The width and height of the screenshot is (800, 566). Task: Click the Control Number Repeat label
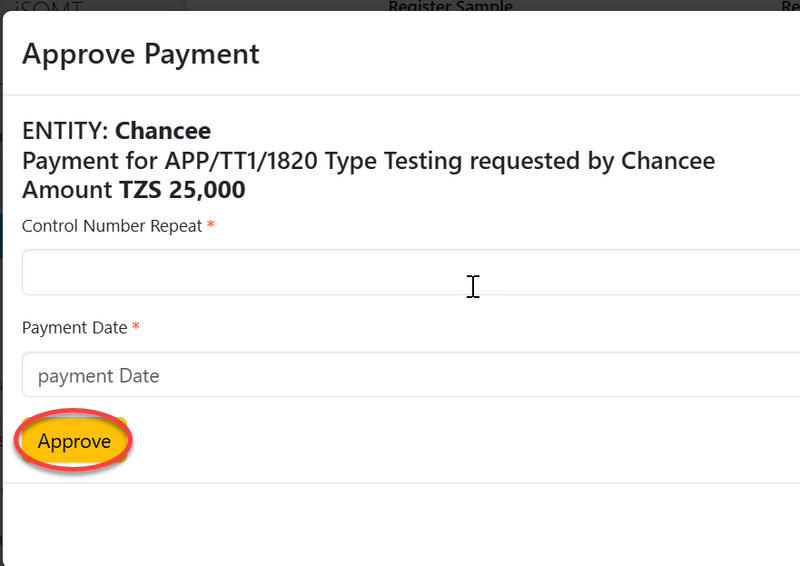click(112, 226)
